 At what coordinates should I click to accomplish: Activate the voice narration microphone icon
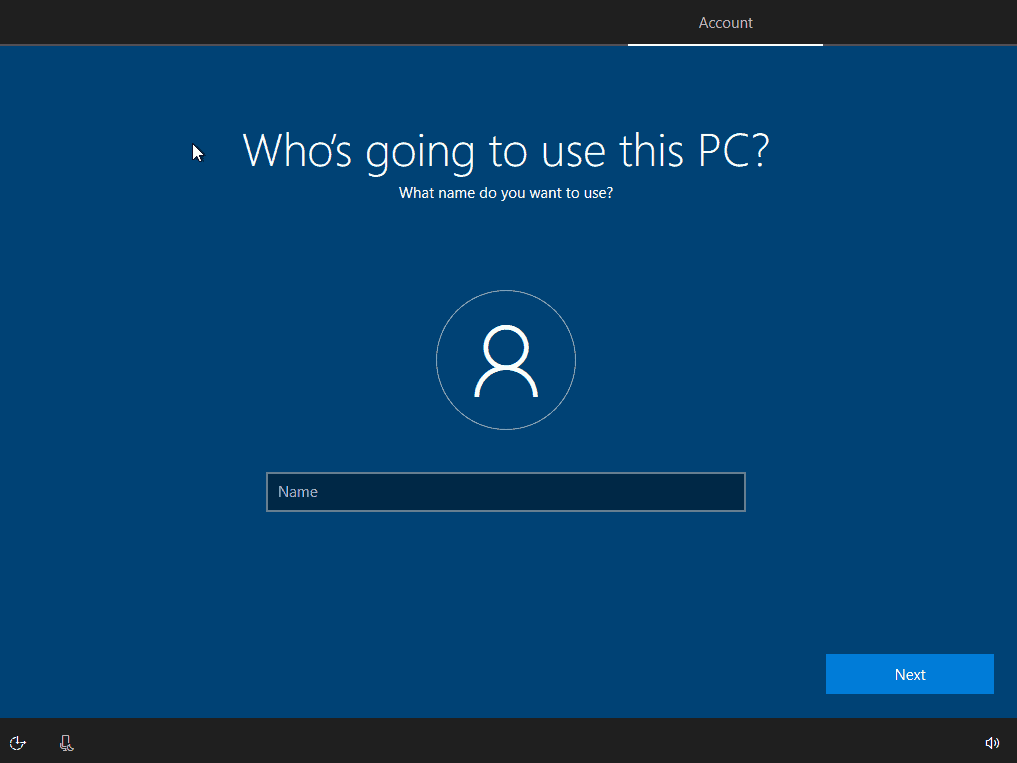66,743
